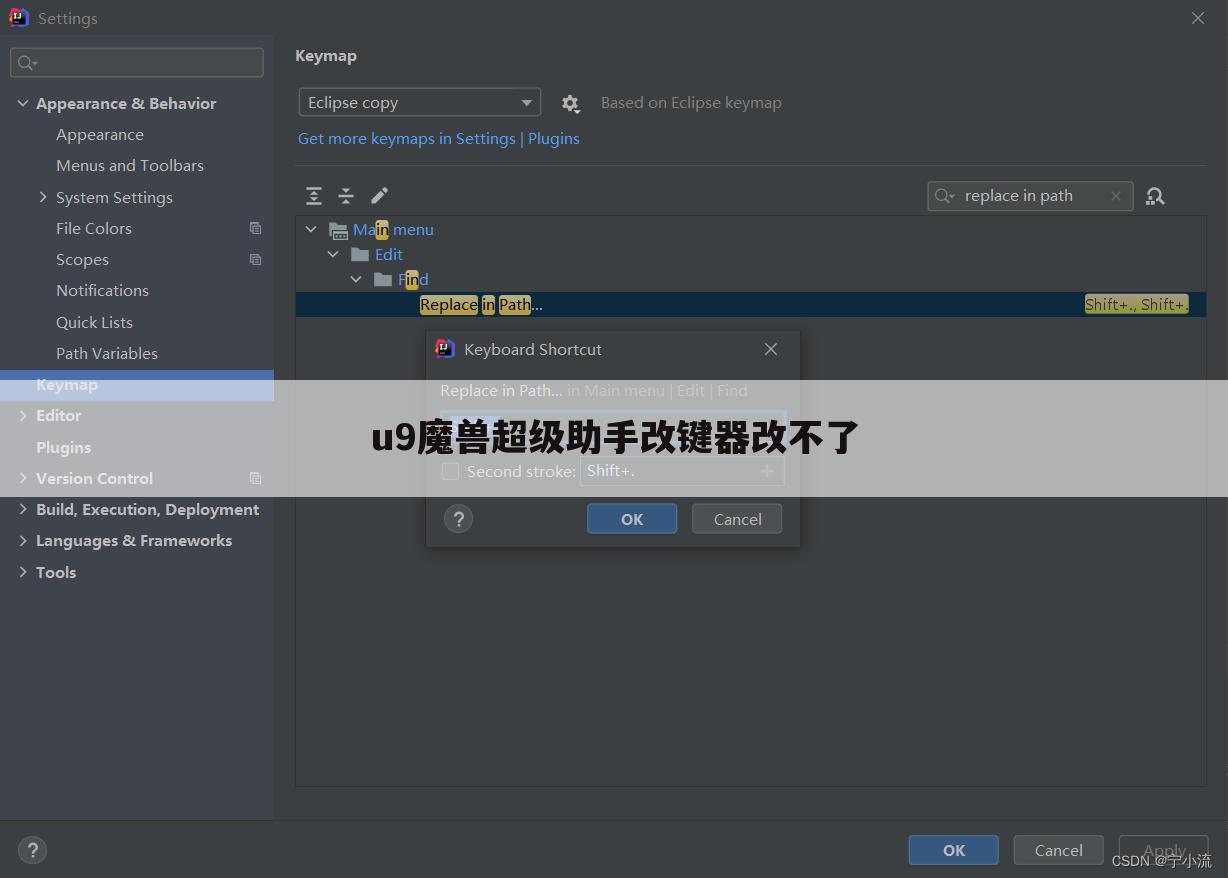
Task: Click Second stroke input showing Shift+.
Action: pos(682,471)
